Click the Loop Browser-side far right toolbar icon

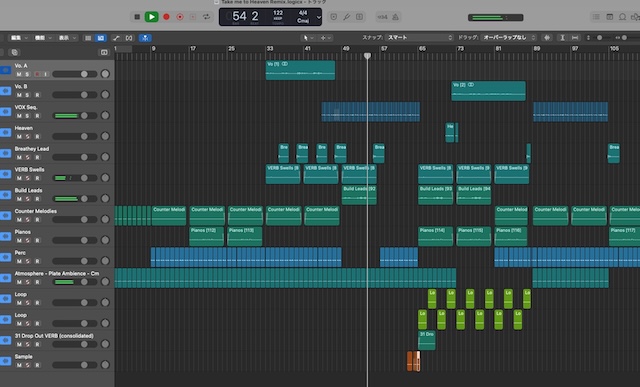tap(636, 17)
